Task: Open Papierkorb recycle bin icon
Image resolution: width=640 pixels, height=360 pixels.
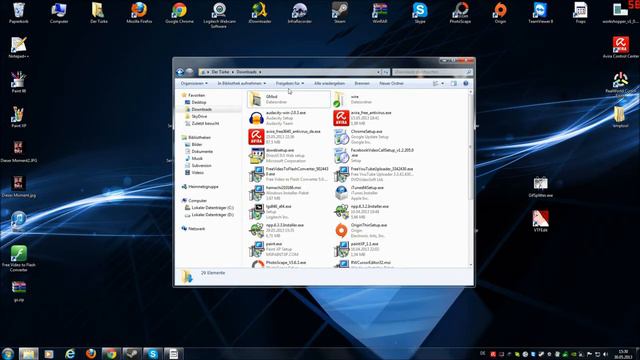Action: [x=18, y=13]
